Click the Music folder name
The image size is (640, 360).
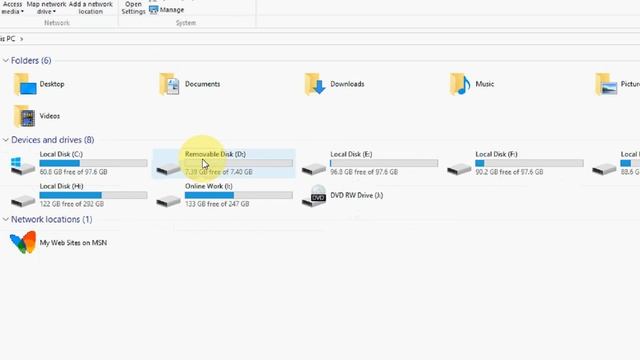pyautogui.click(x=484, y=84)
